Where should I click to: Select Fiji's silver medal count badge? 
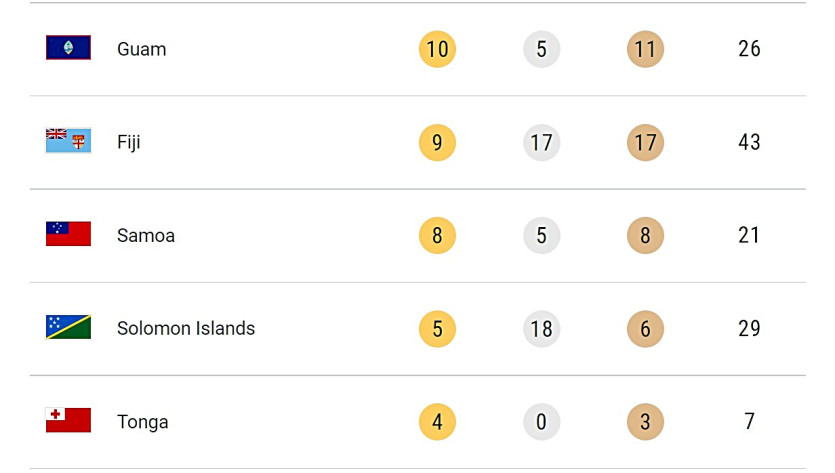(x=541, y=142)
